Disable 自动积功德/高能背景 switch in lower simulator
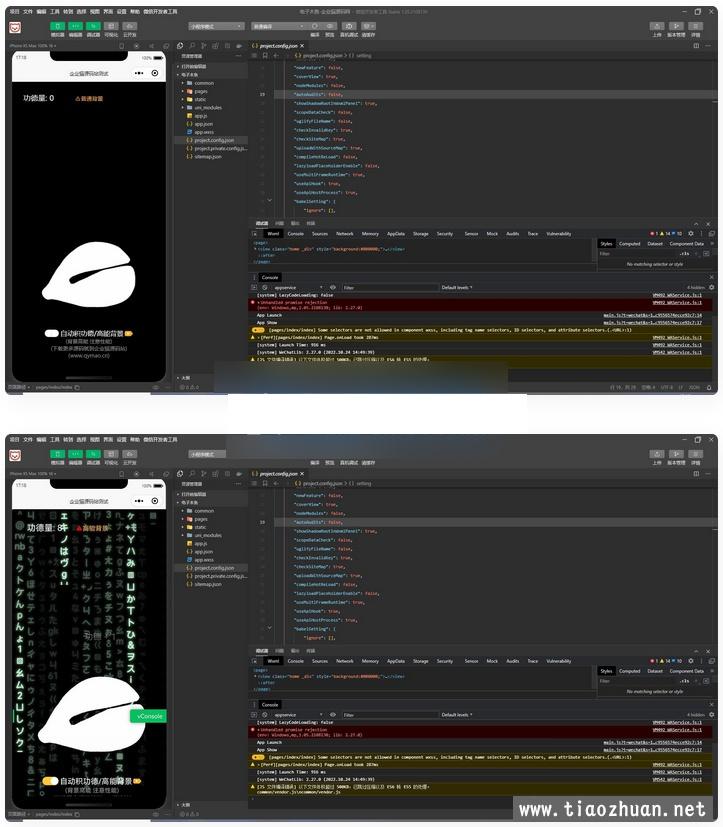 pyautogui.click(x=50, y=781)
